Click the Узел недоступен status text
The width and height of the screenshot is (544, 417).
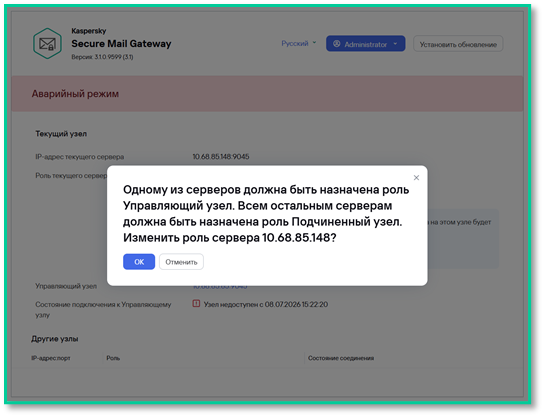click(265, 304)
